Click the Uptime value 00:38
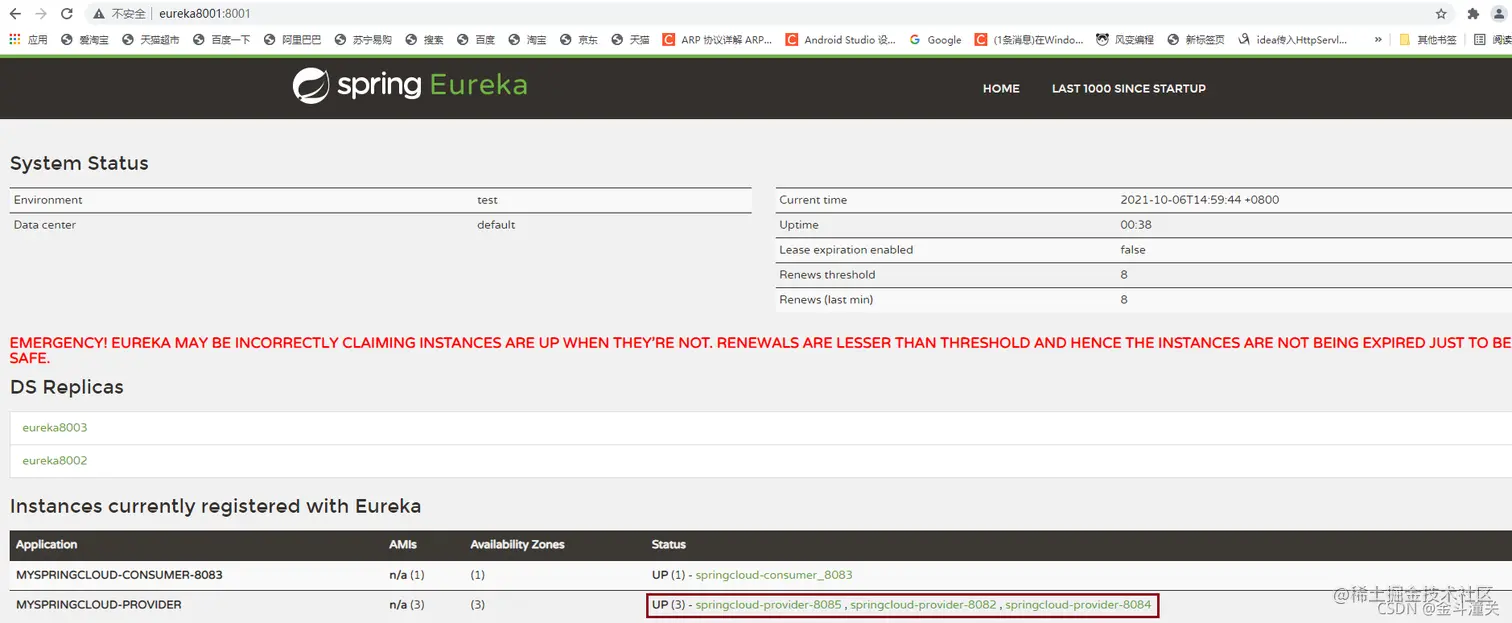The width and height of the screenshot is (1512, 623). click(1136, 225)
